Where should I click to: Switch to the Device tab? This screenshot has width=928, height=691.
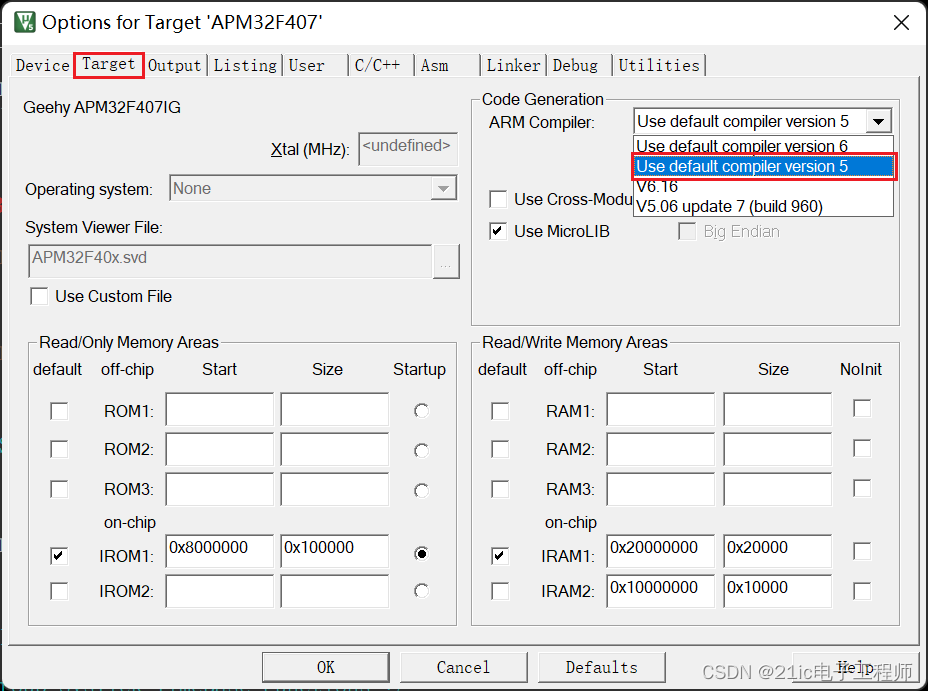(x=41, y=65)
